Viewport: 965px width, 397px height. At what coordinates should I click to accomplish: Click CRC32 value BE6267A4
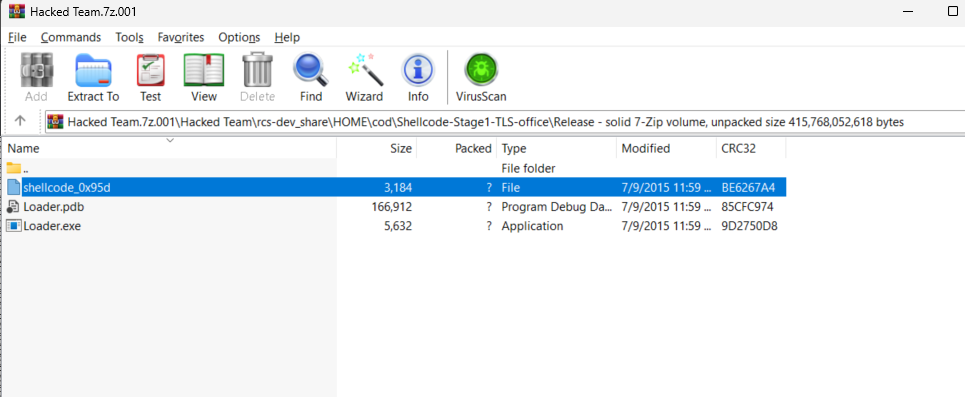click(x=748, y=187)
